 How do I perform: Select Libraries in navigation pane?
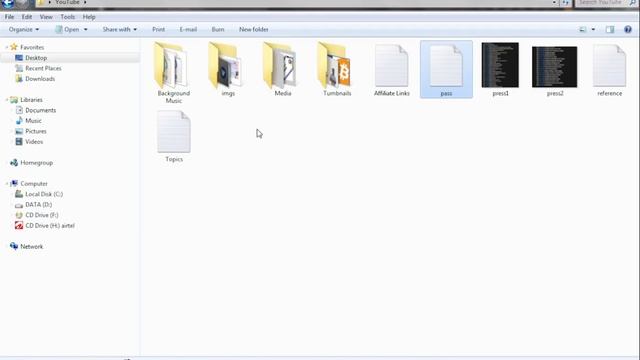coord(31,100)
